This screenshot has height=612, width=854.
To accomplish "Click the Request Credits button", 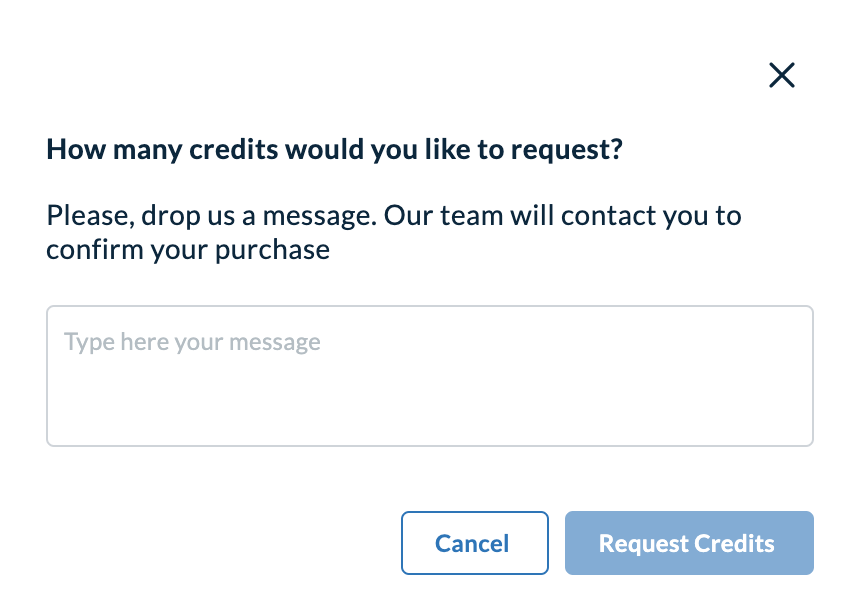I will pos(688,544).
